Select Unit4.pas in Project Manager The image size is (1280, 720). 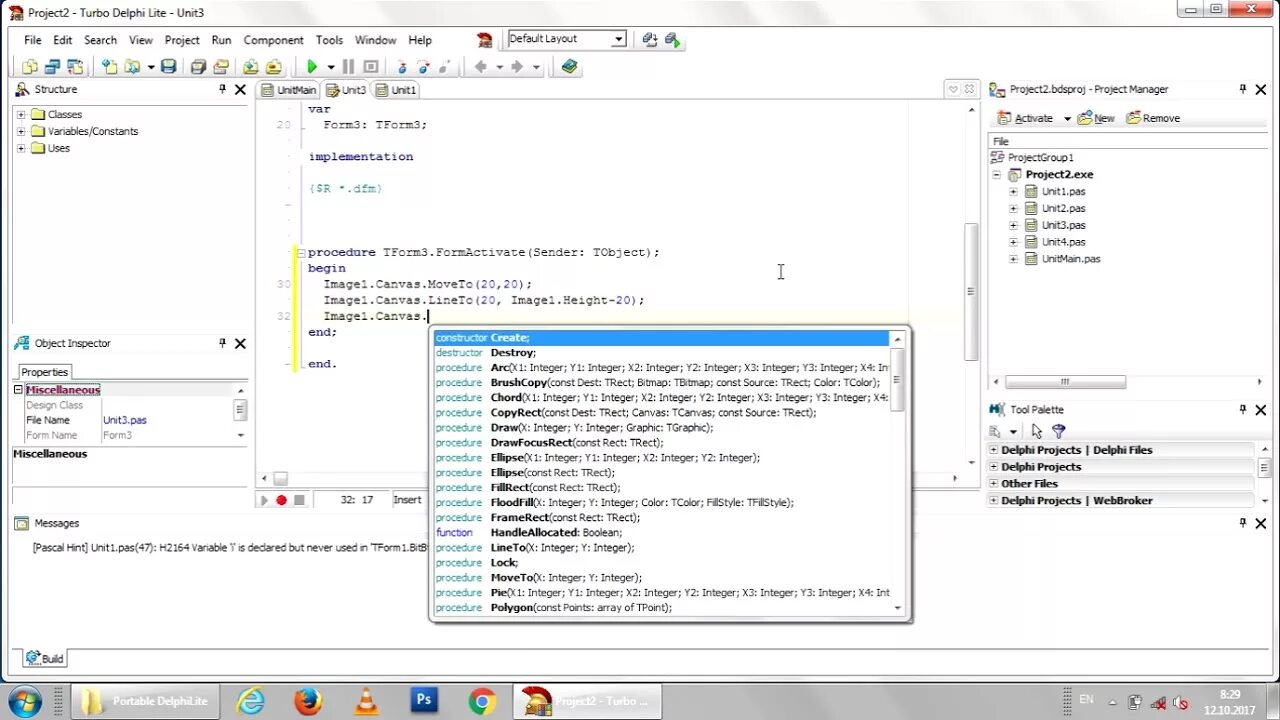pos(1063,242)
